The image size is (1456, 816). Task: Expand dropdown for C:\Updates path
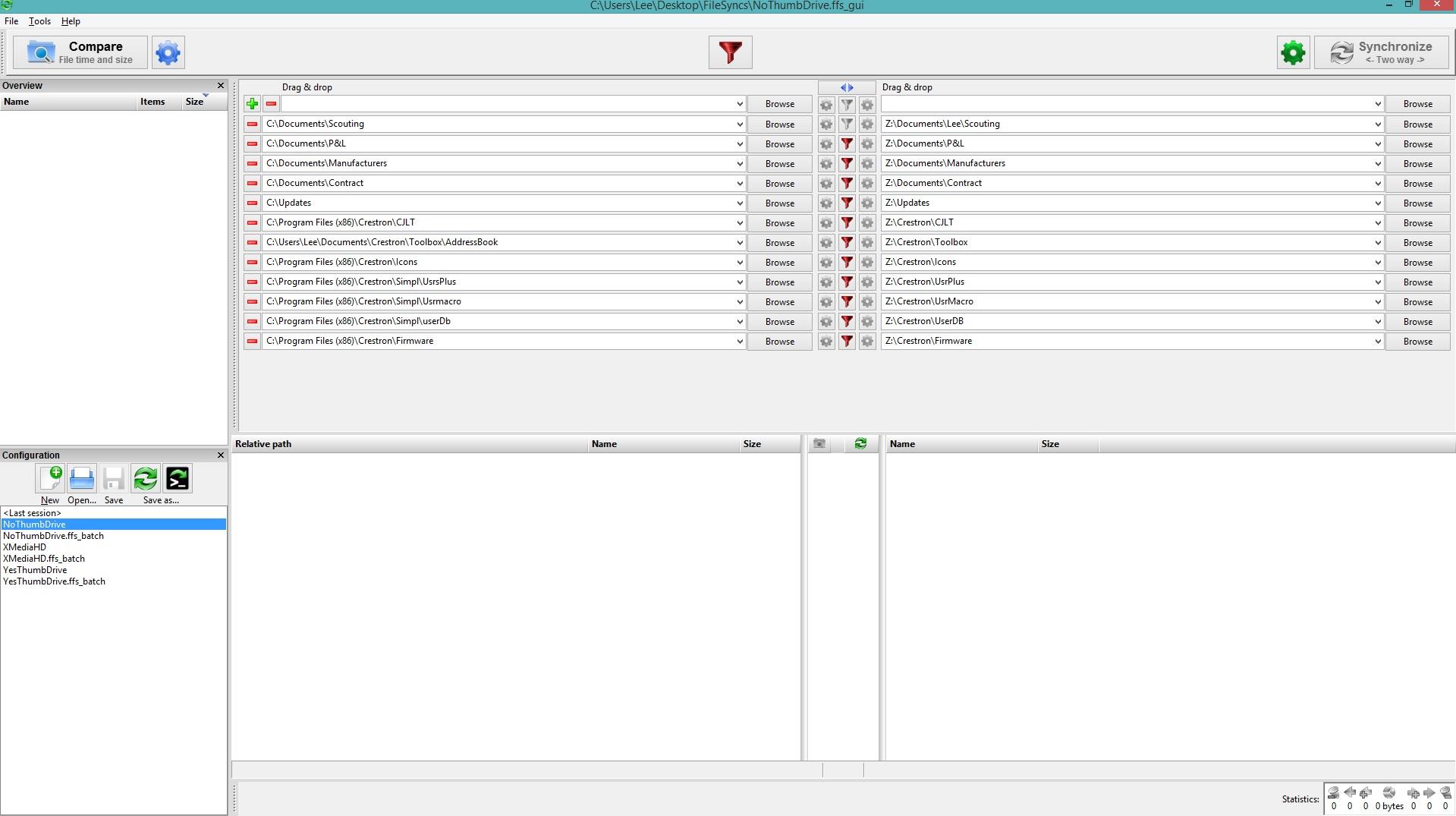pos(739,203)
